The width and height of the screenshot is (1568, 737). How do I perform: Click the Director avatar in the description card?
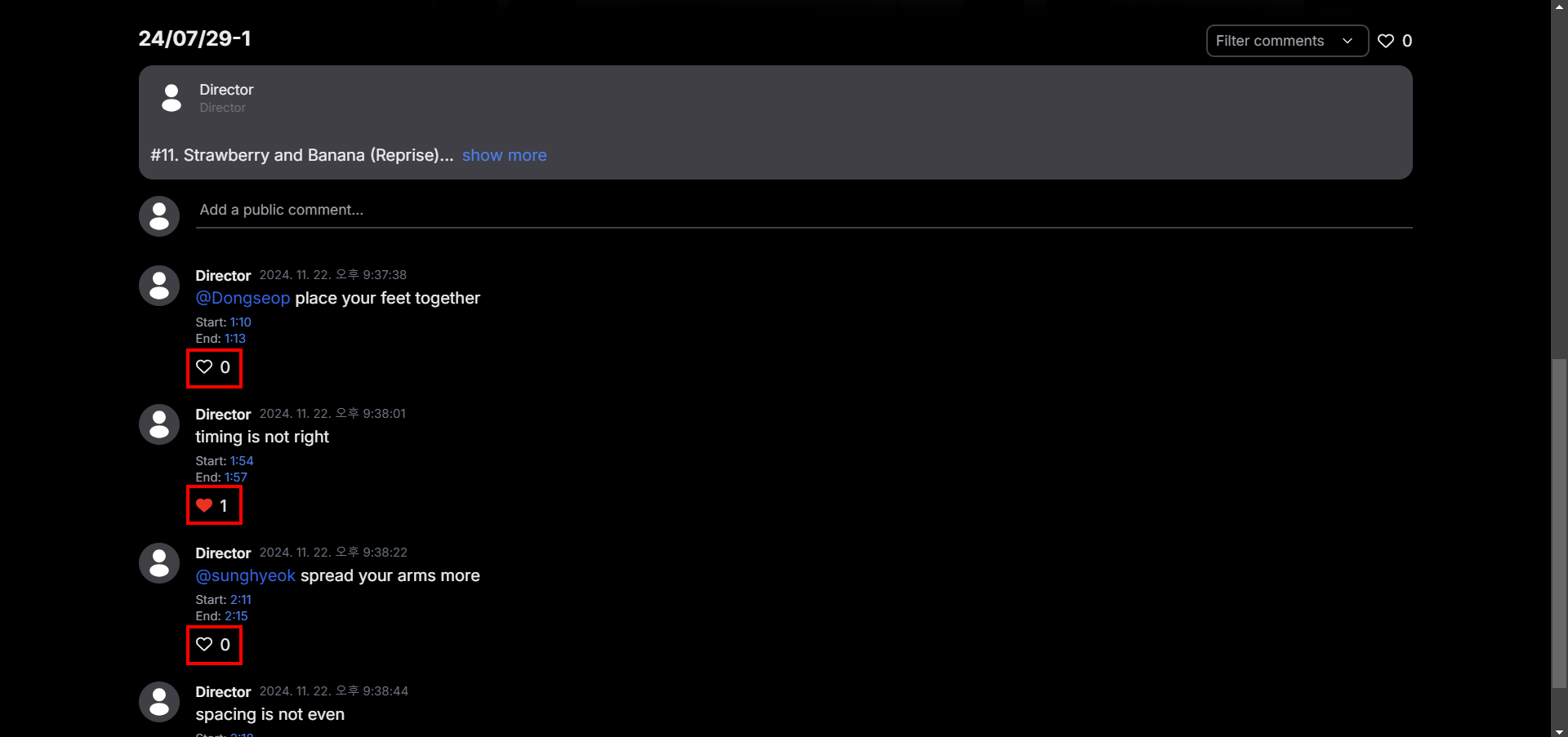(171, 98)
